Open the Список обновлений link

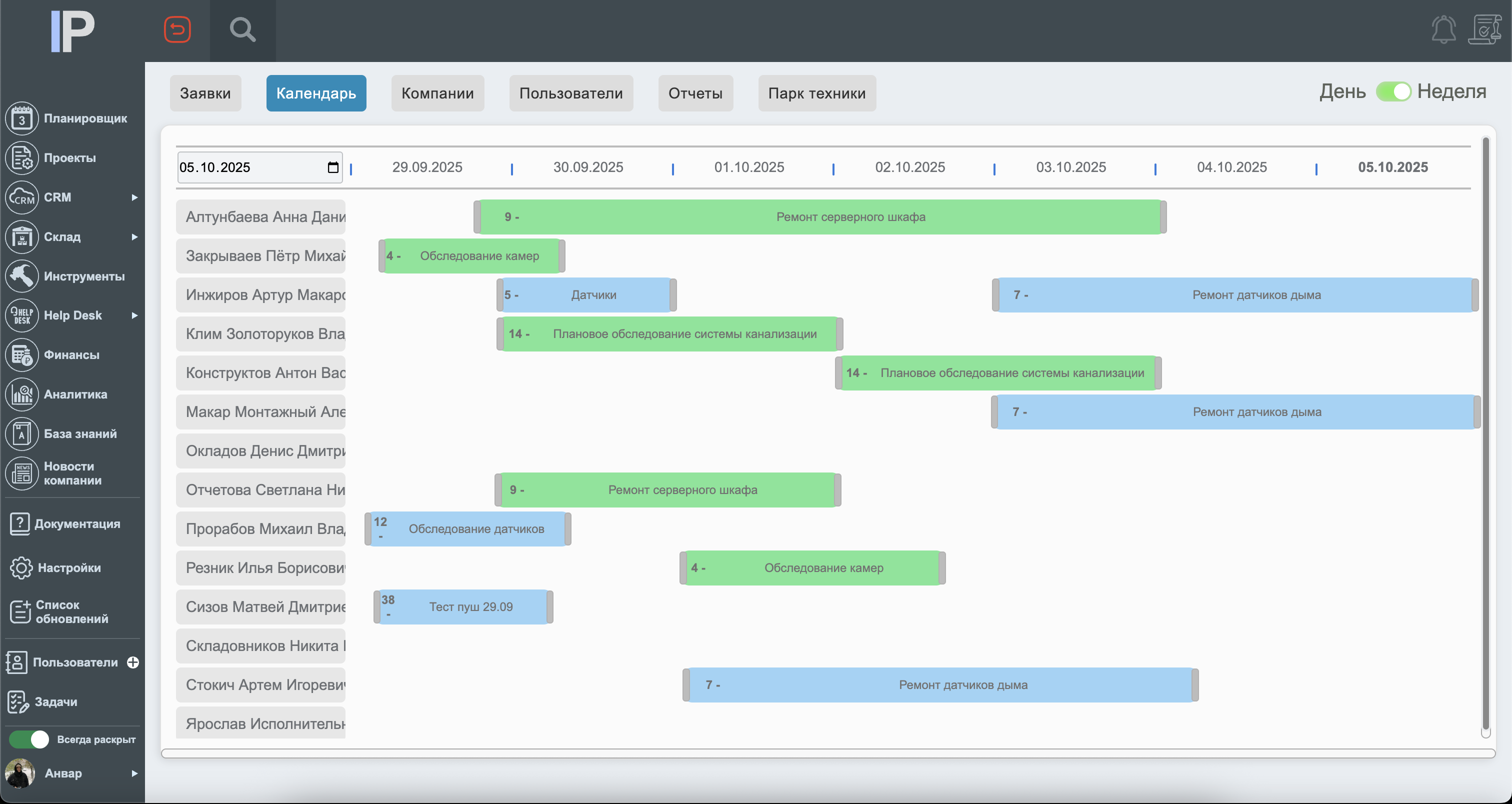71,611
